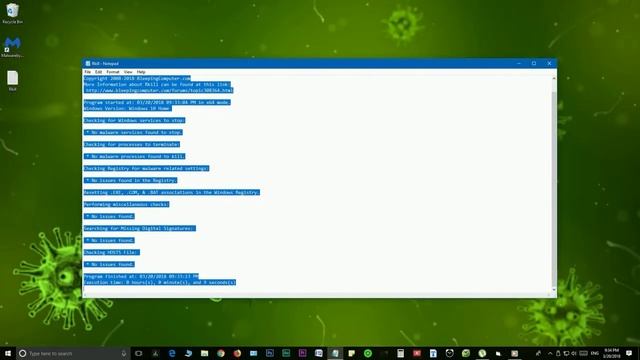
Task: Minimize the Notepad window
Action: [519, 63]
